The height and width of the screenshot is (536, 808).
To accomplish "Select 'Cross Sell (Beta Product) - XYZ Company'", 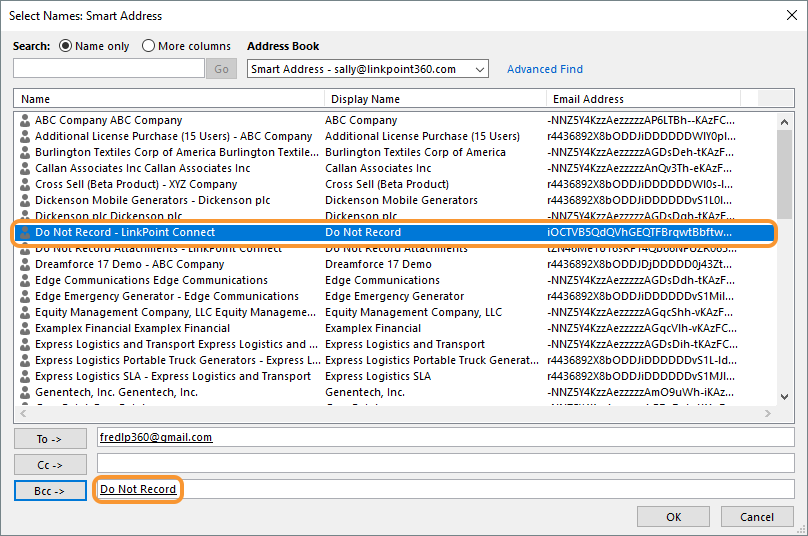I will tap(136, 184).
